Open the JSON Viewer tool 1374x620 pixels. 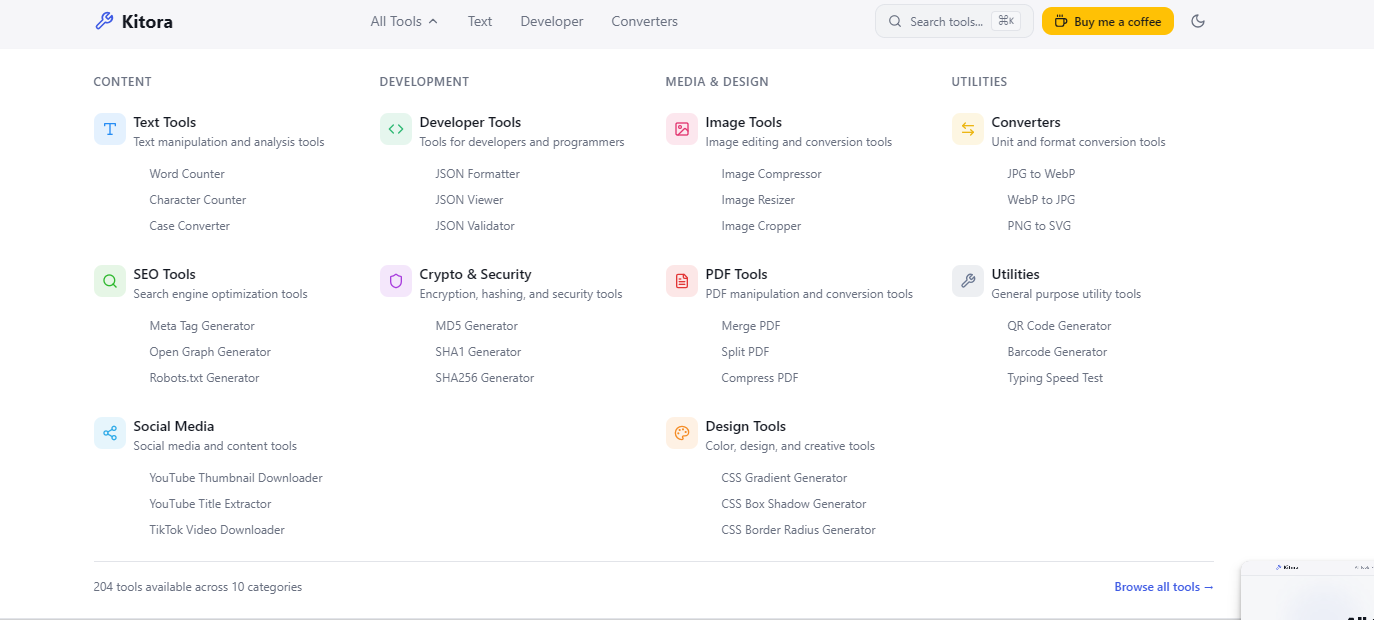tap(469, 200)
